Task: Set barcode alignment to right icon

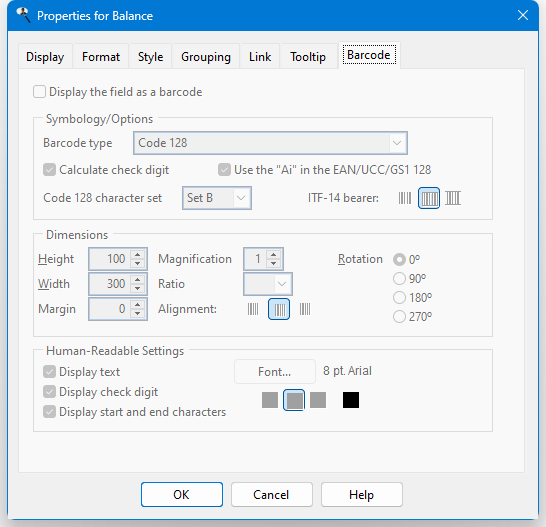Action: tap(305, 309)
